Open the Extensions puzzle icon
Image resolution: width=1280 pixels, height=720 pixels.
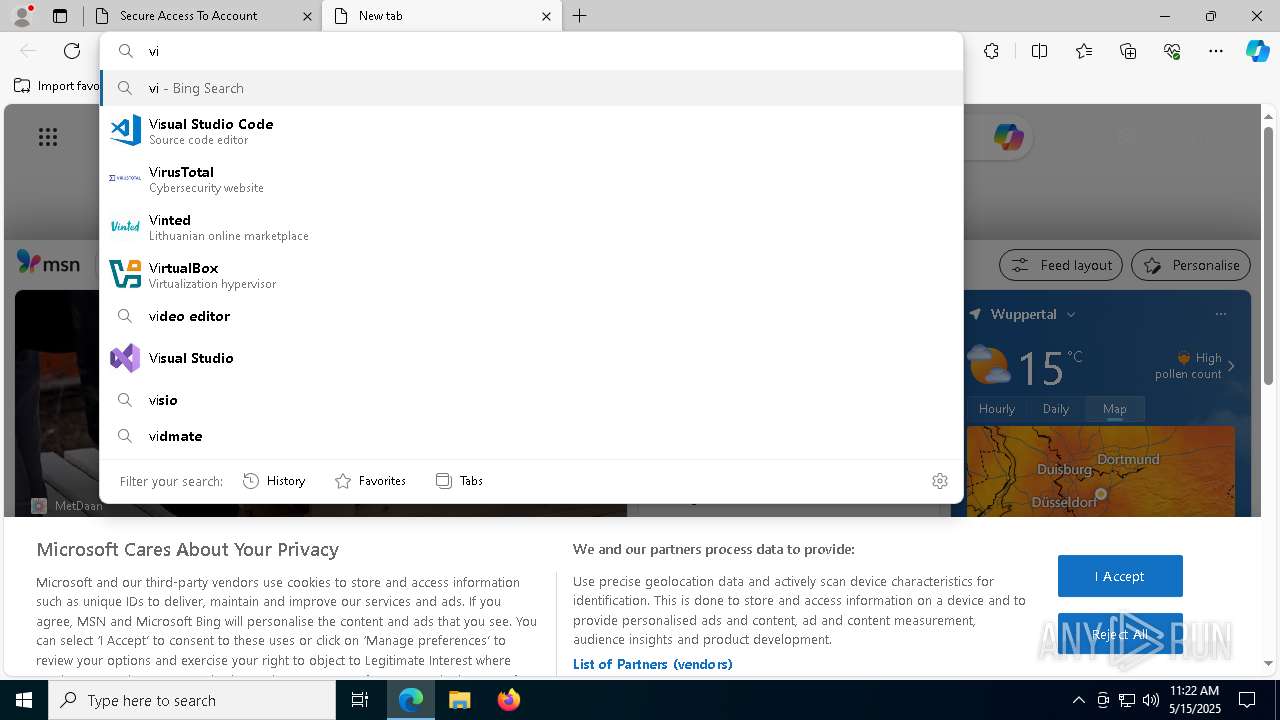991,51
